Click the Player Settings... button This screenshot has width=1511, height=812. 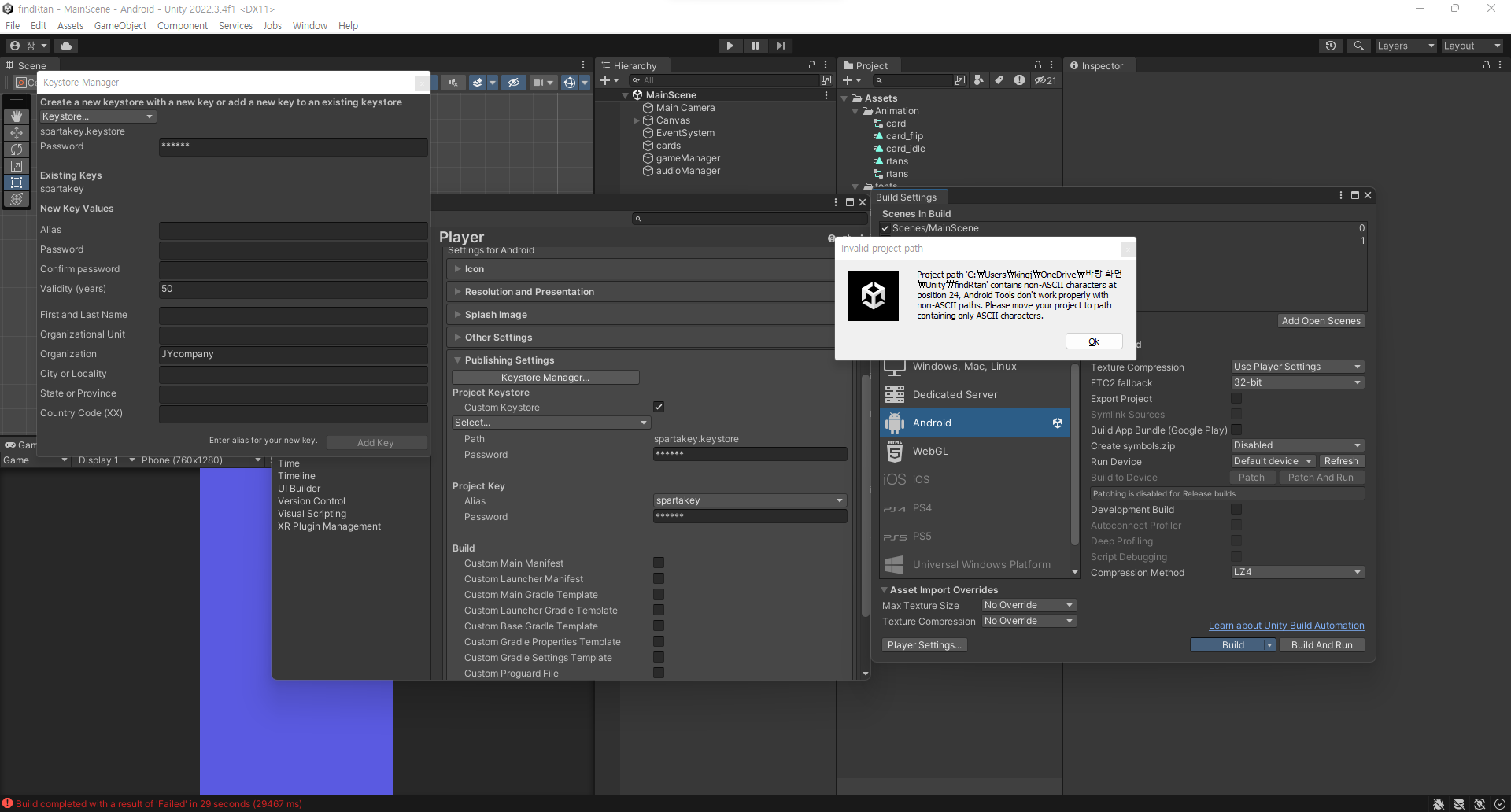point(925,645)
